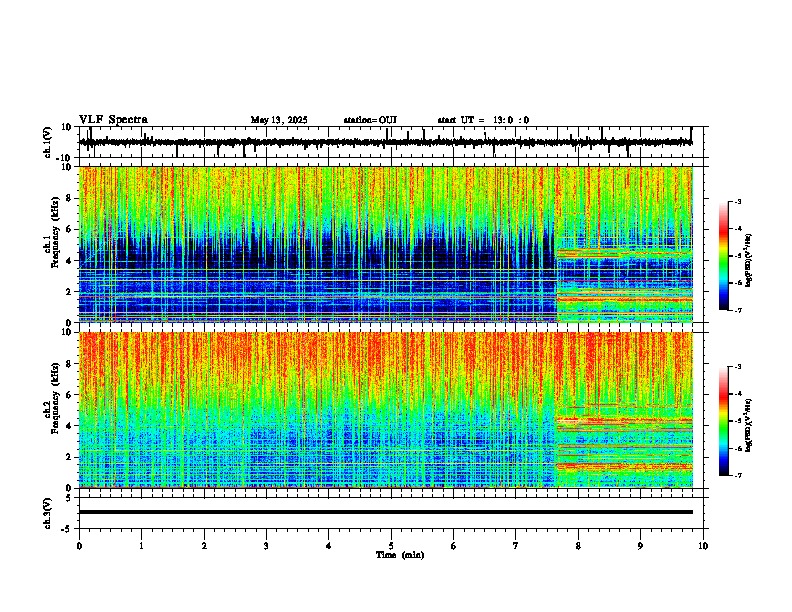Click time axis tick label "9"
Viewport: 792px width, 612px height.
[640, 546]
